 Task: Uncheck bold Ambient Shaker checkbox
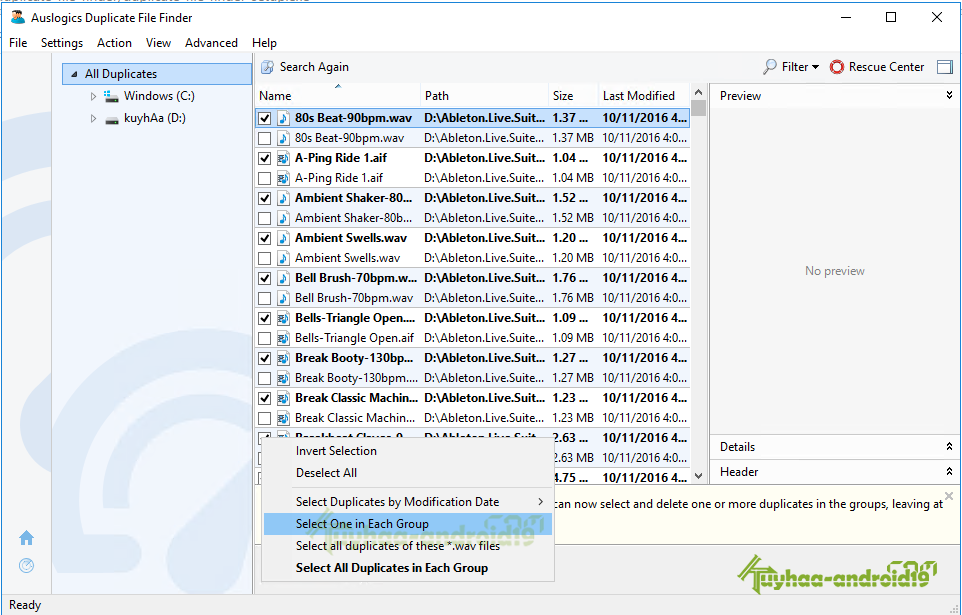pyautogui.click(x=264, y=198)
